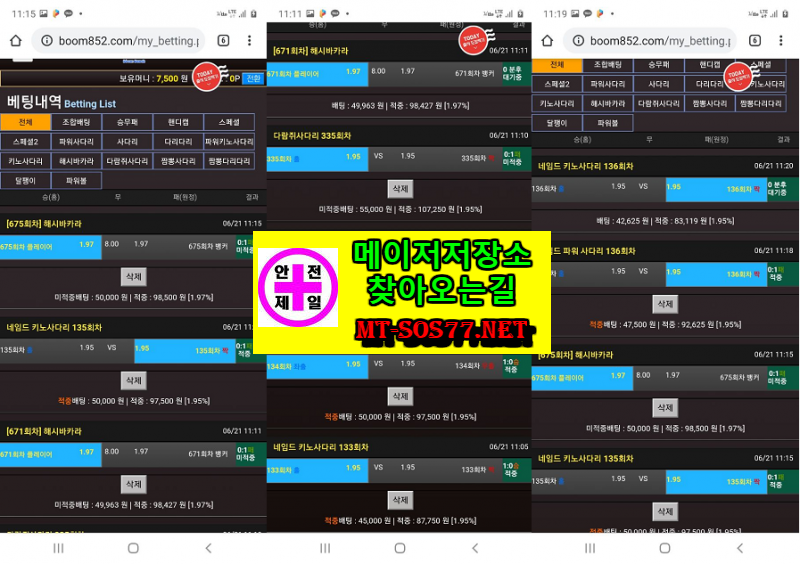This screenshot has width=800, height=564.
Task: Delete the 671회차 해시바카라 bet in left phone
Action: [134, 484]
